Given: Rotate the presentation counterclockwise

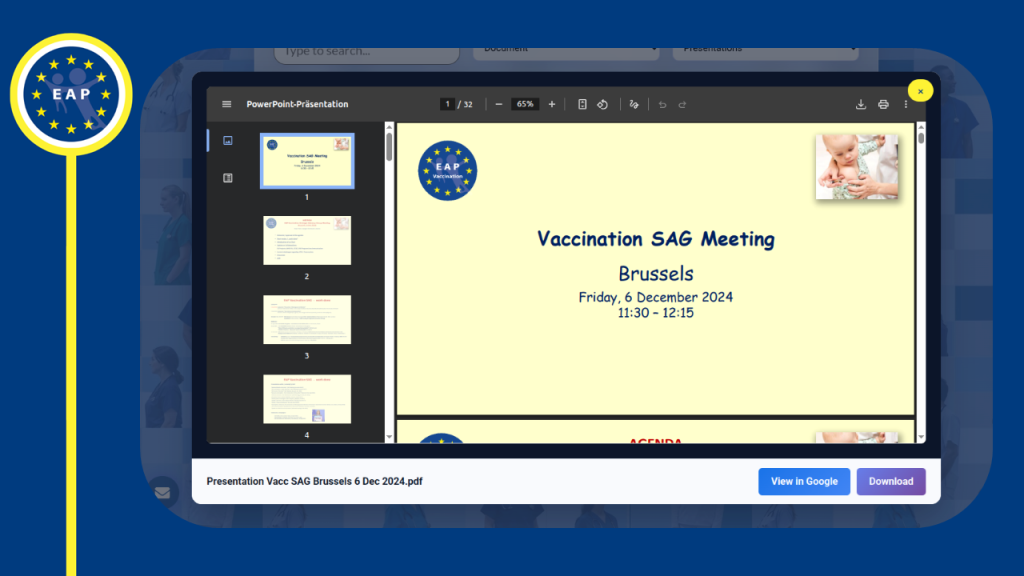Looking at the screenshot, I should (604, 103).
